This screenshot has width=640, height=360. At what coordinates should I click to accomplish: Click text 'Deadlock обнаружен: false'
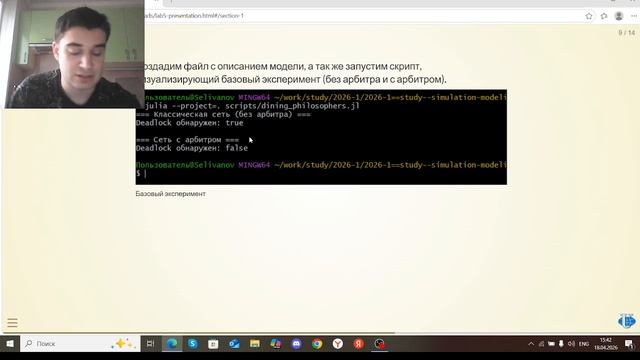point(192,148)
